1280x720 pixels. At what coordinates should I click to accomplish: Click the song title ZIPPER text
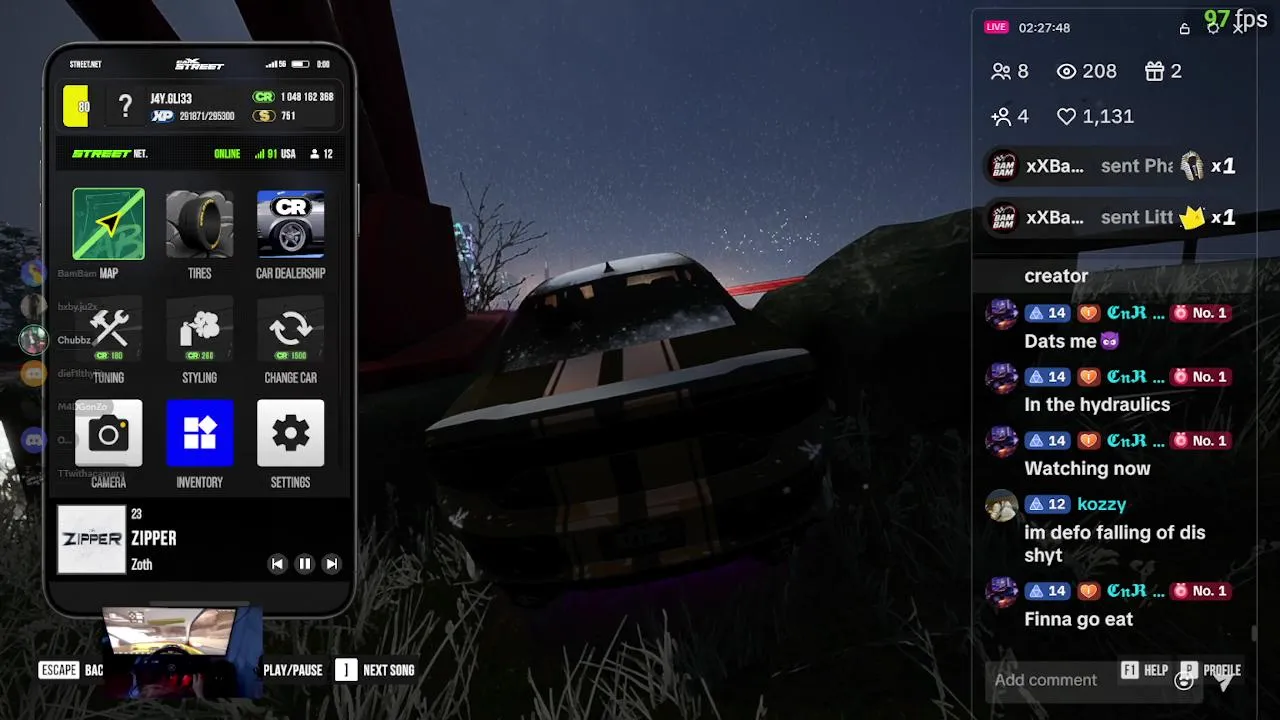[154, 538]
